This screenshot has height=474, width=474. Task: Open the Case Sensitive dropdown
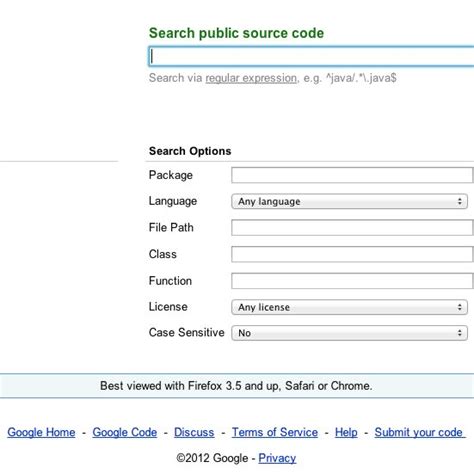coord(349,333)
